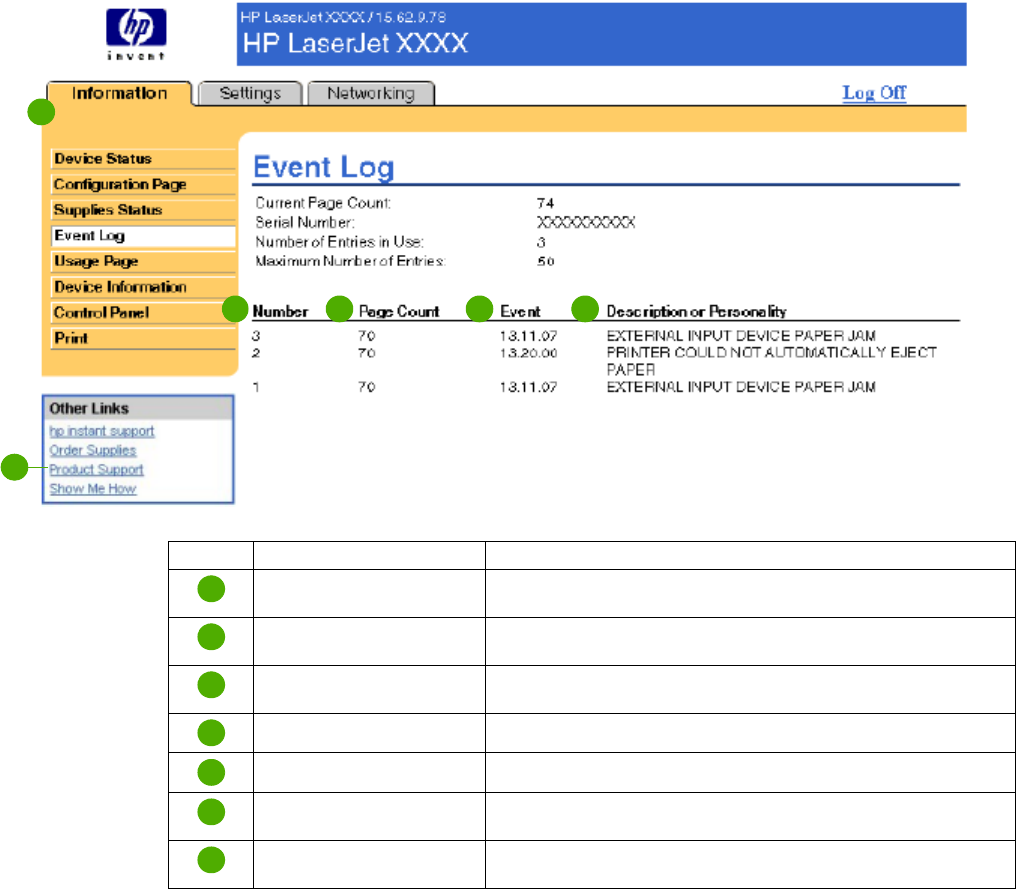This screenshot has height=889, width=1016.
Task: Switch to the Settings tab
Action: pos(250,93)
